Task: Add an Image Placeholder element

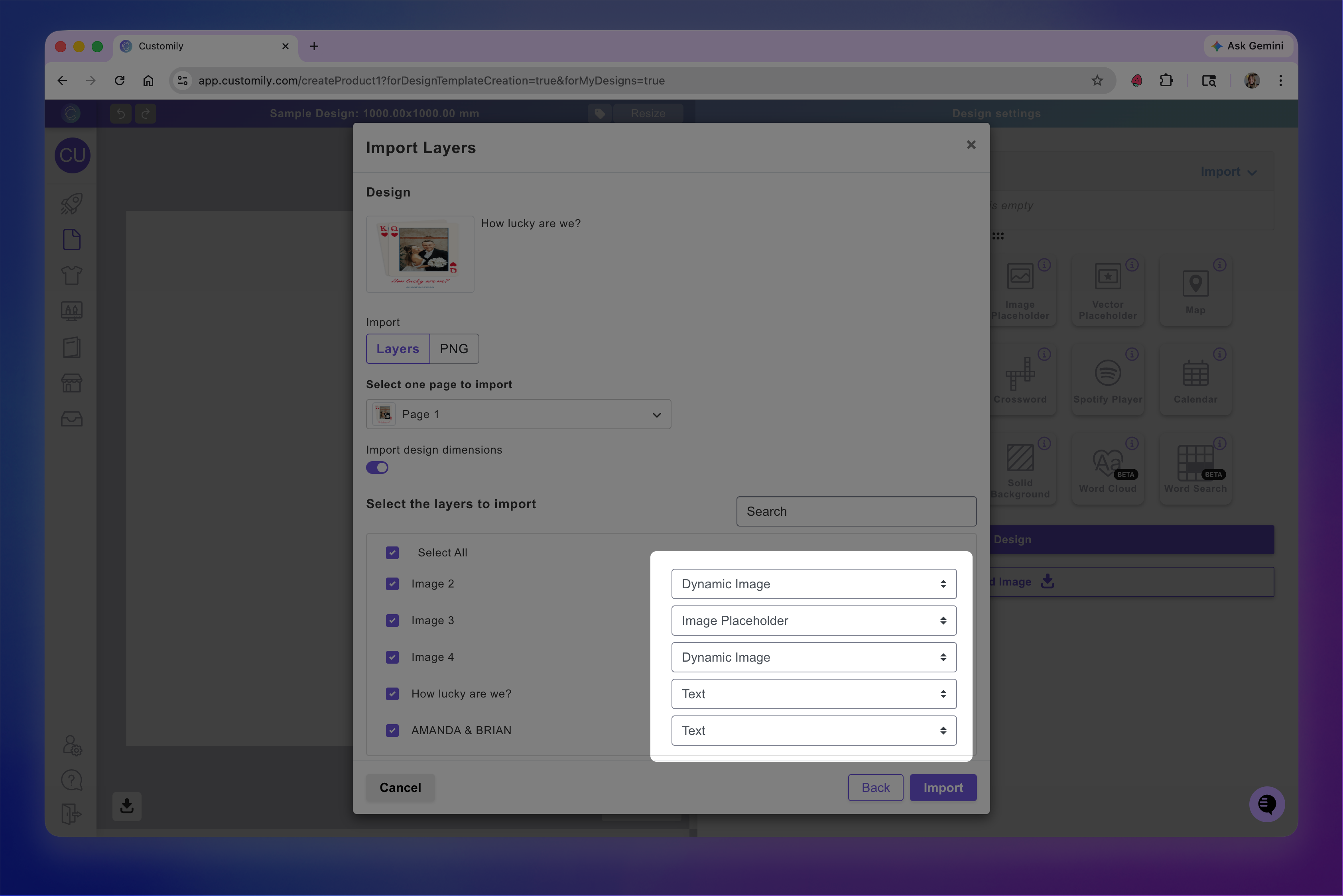Action: (1020, 291)
